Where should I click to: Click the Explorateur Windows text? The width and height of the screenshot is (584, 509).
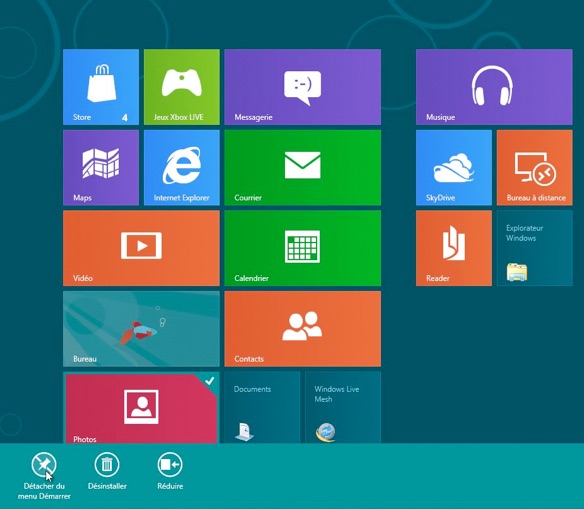pos(524,233)
